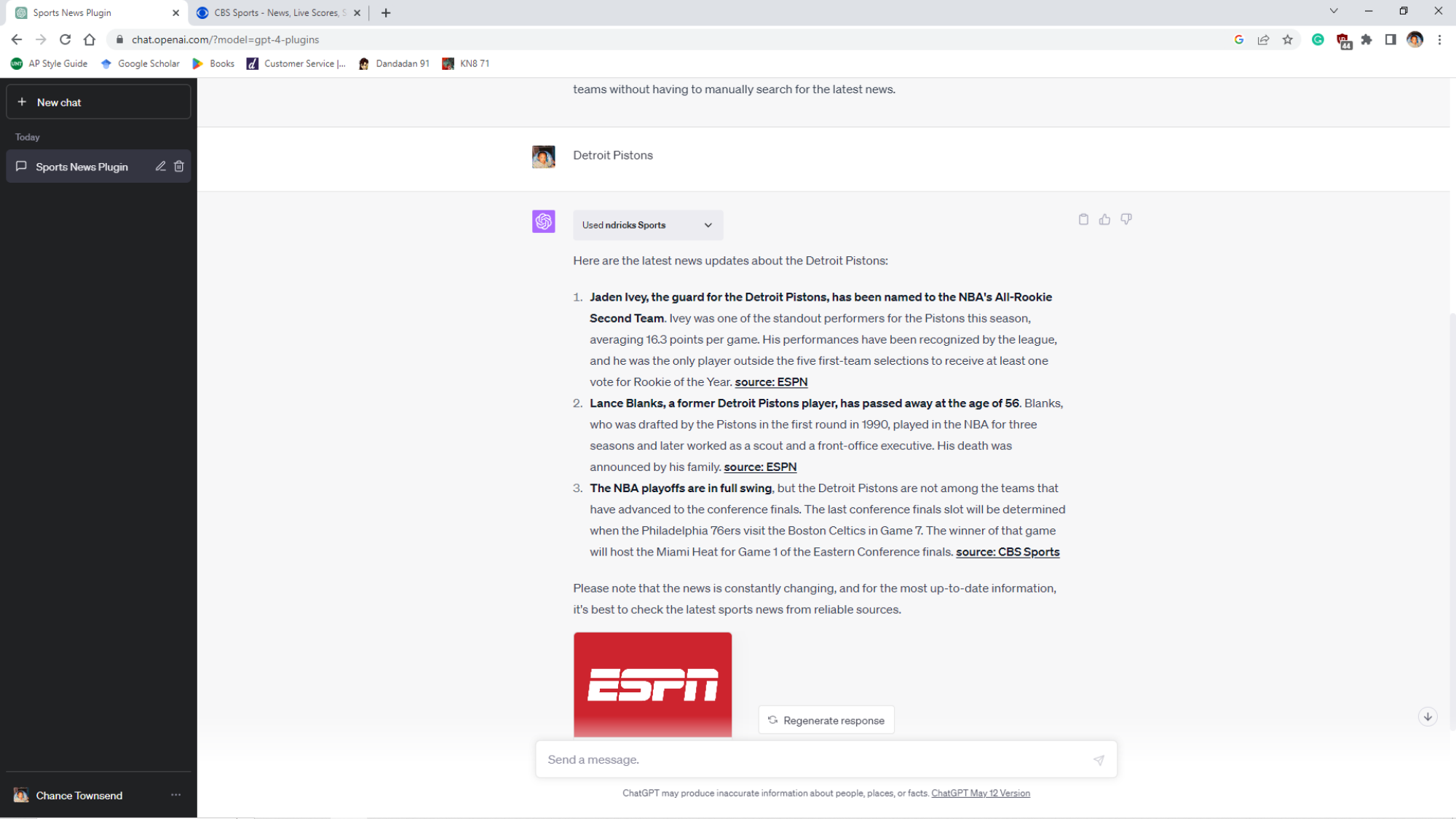Copy the response to clipboard
The width and height of the screenshot is (1456, 819).
pos(1084,219)
